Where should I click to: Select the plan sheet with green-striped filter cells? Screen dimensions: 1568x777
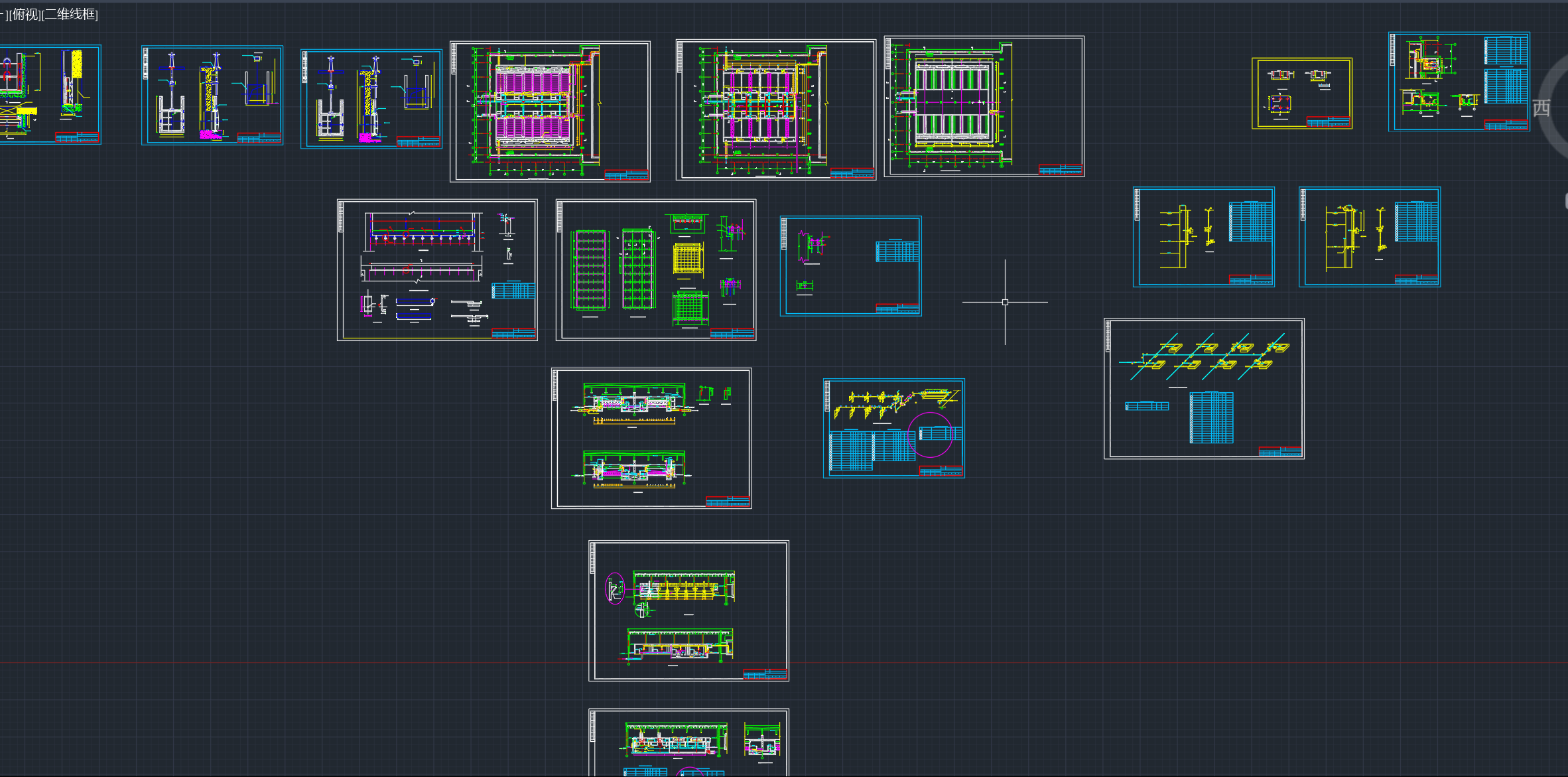(x=984, y=106)
